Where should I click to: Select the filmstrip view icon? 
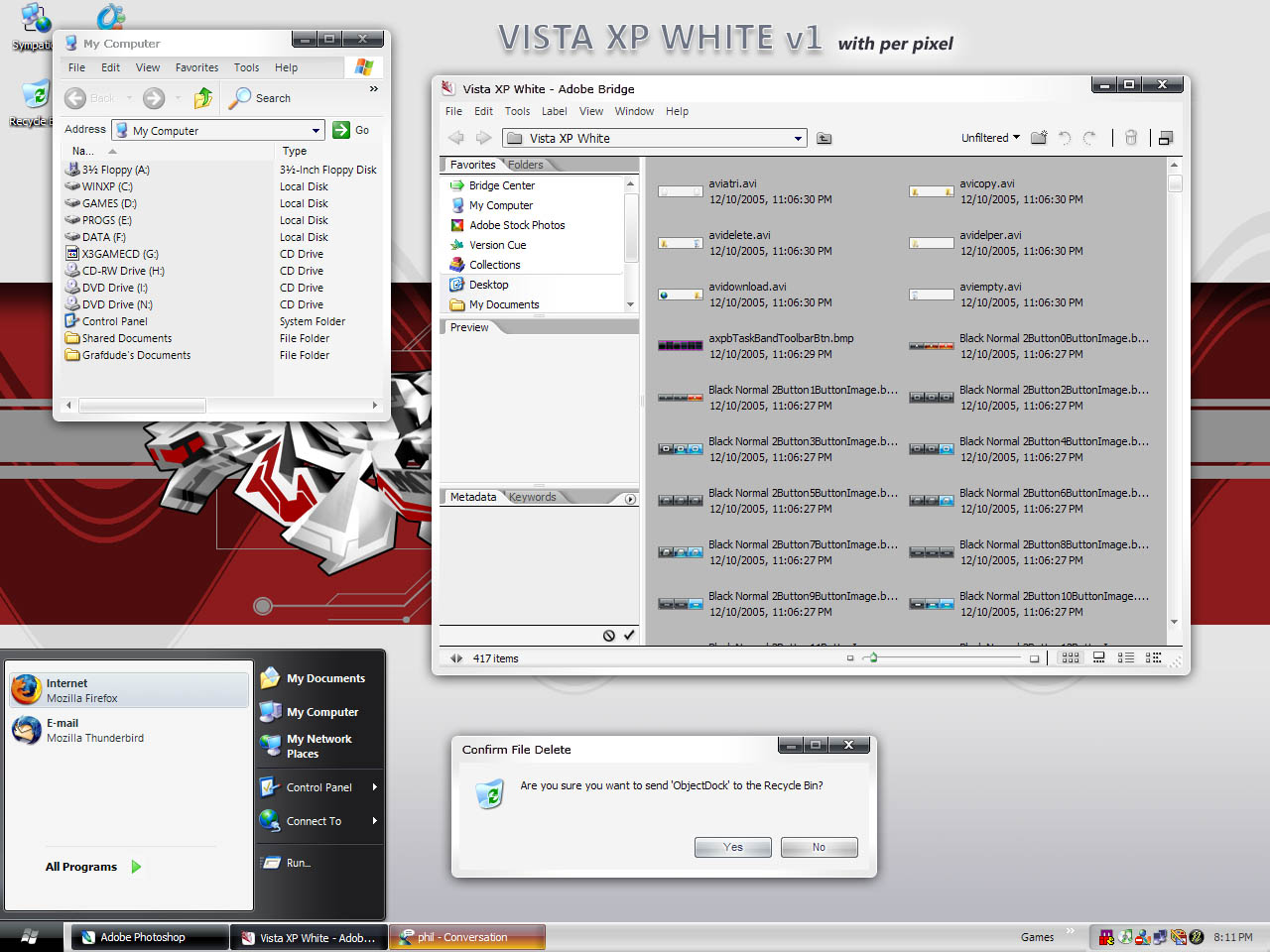[x=1099, y=657]
